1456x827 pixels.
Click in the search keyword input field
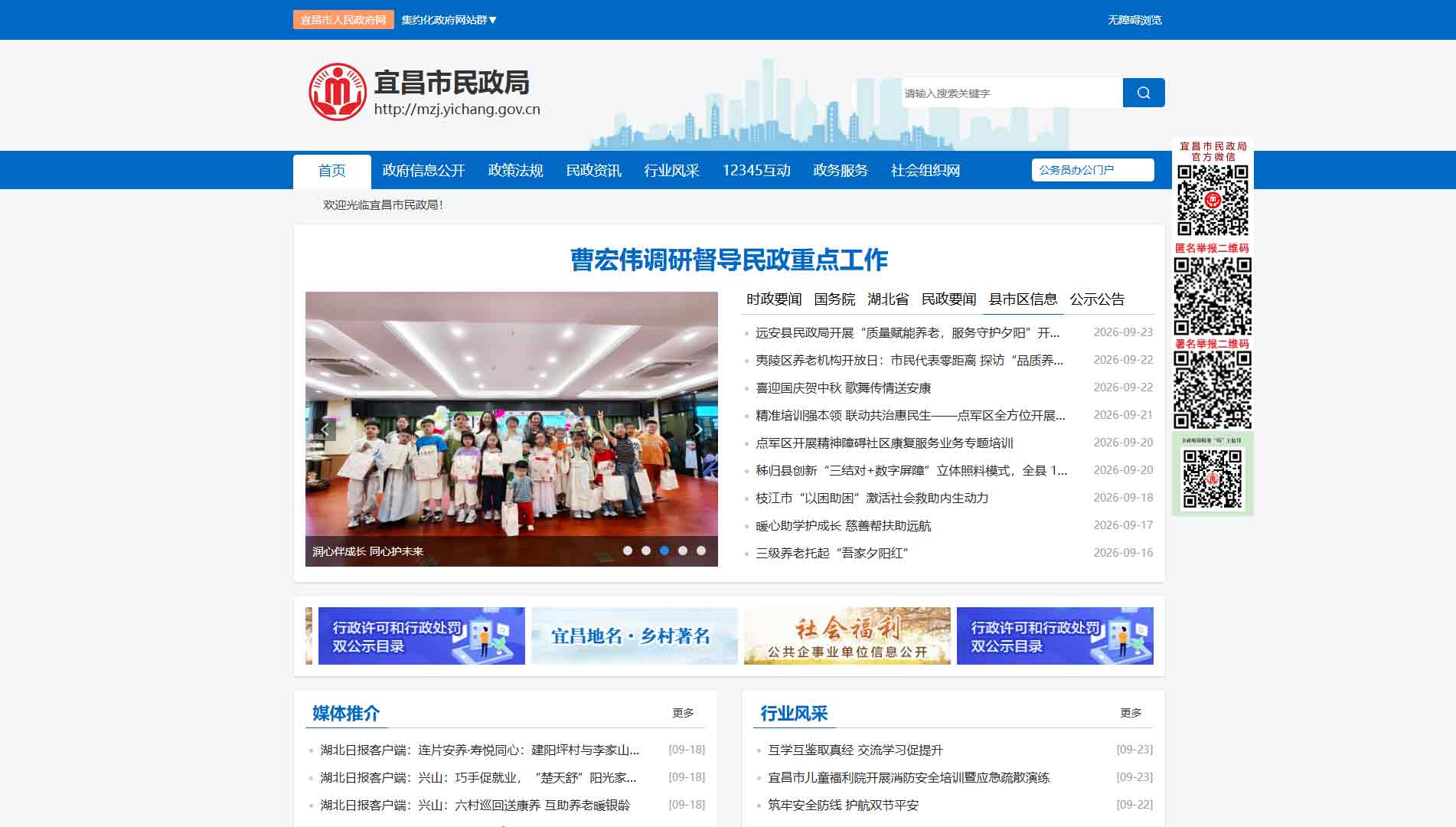pos(1012,93)
